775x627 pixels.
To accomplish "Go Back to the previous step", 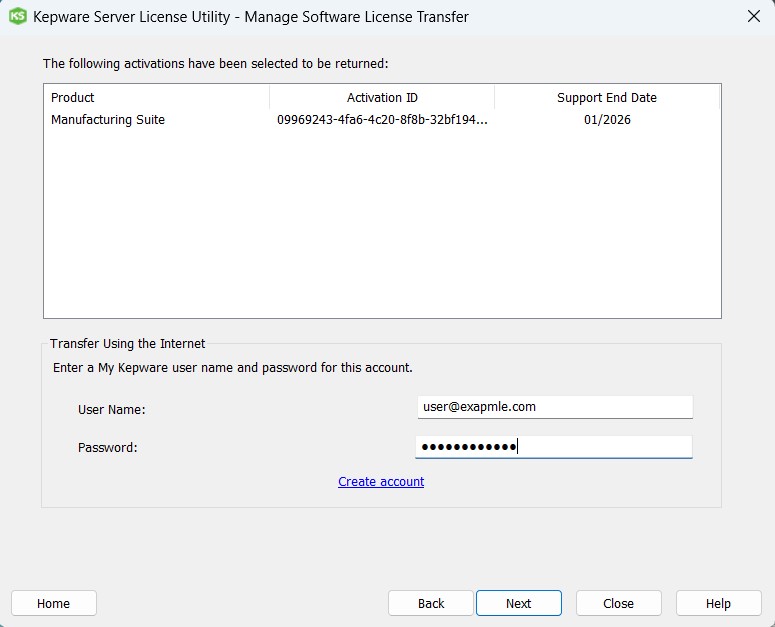I will click(x=431, y=603).
